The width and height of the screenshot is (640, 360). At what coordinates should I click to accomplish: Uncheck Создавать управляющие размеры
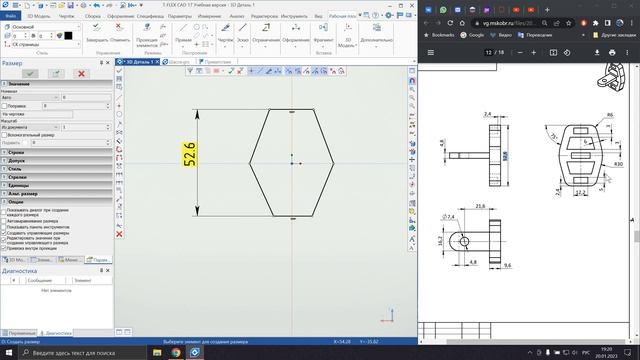click(x=4, y=233)
